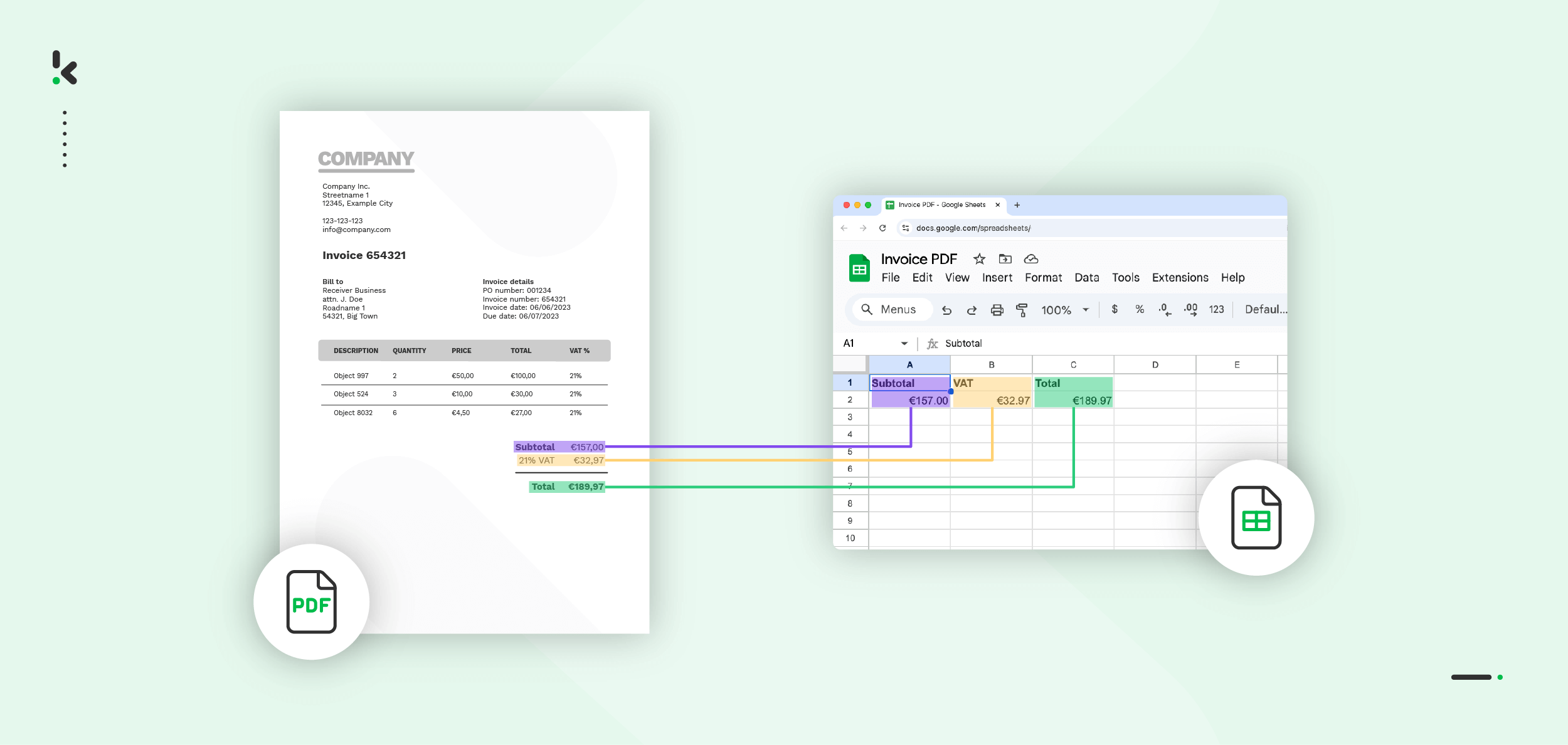Open the Data menu
1568x745 pixels.
1087,278
